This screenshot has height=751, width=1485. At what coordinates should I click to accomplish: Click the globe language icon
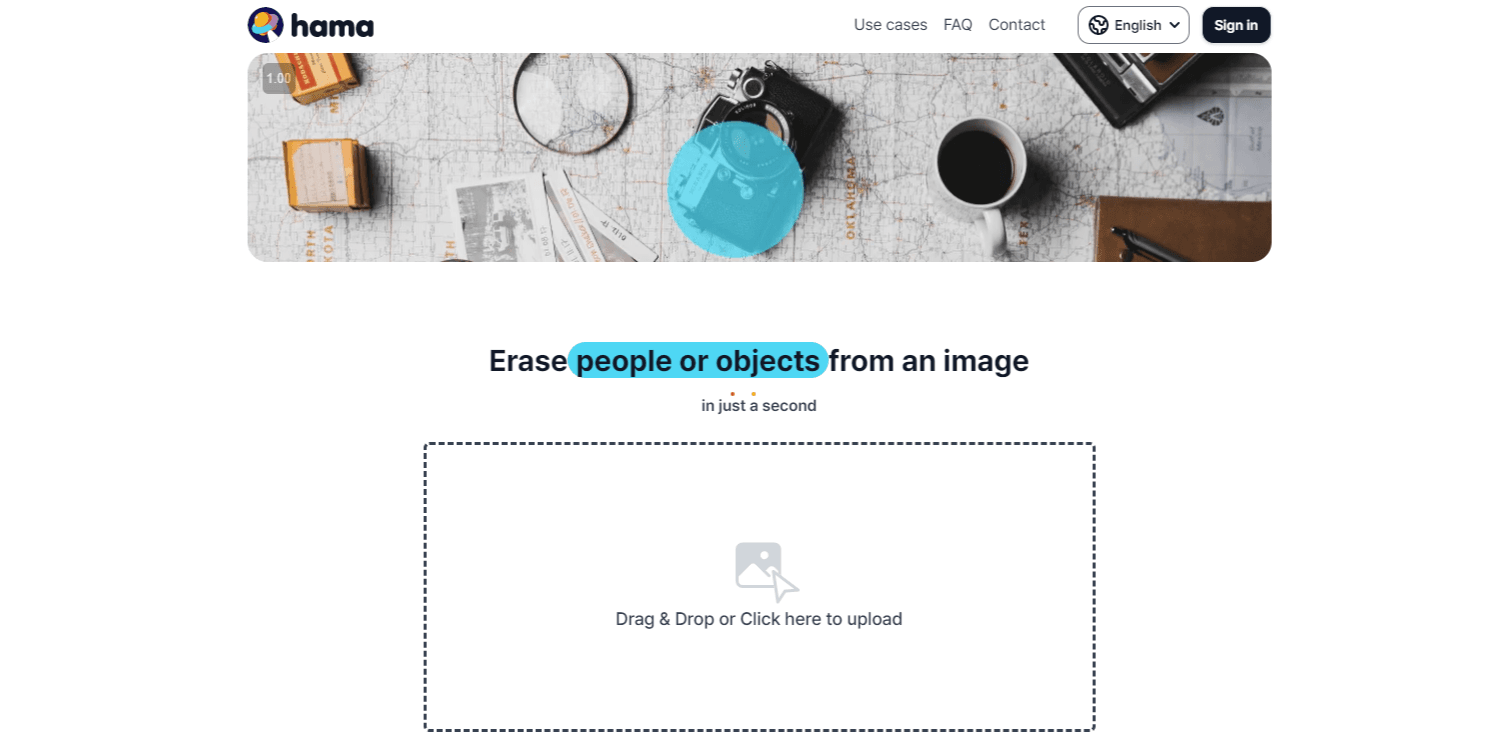tap(1098, 25)
